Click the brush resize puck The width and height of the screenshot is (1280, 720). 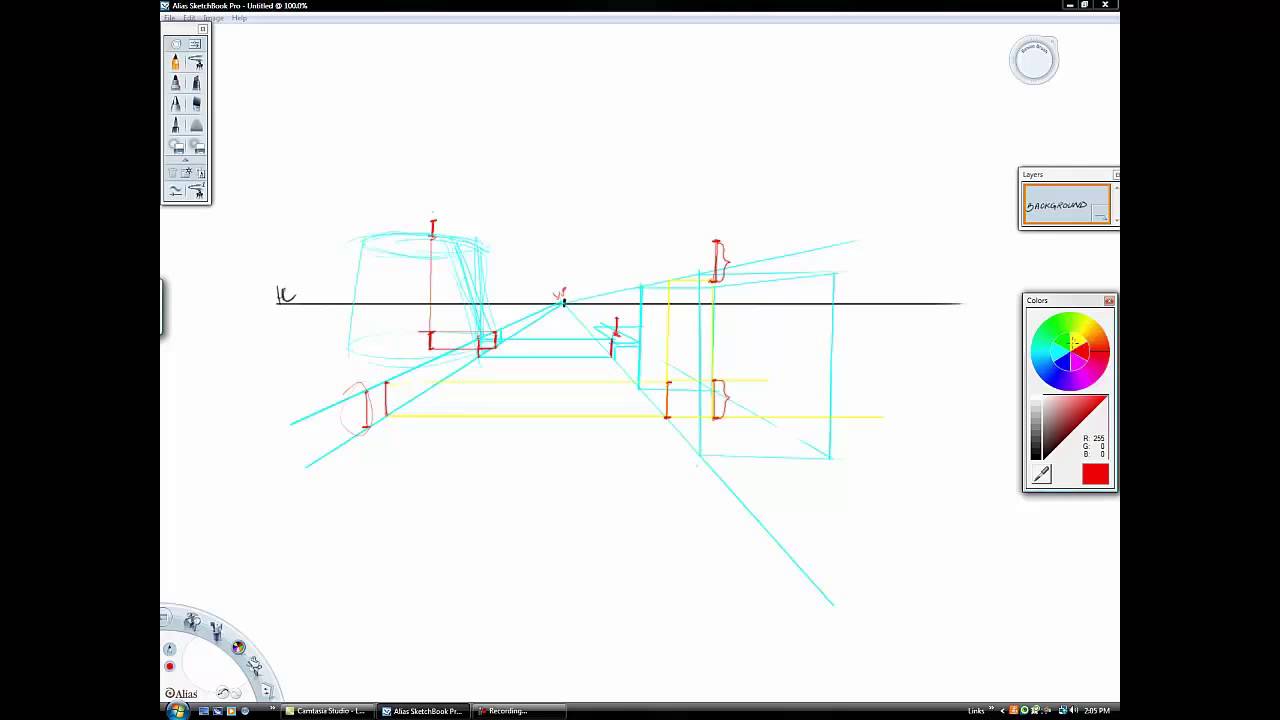[x=1034, y=61]
